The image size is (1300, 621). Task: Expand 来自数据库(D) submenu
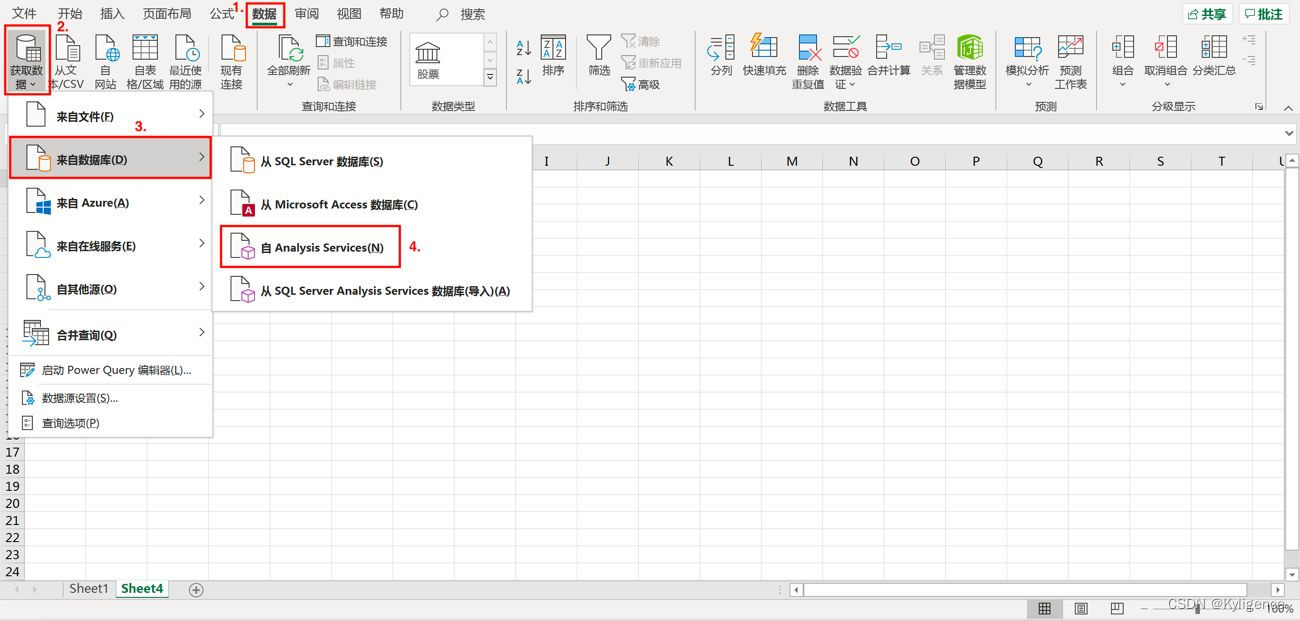point(110,159)
